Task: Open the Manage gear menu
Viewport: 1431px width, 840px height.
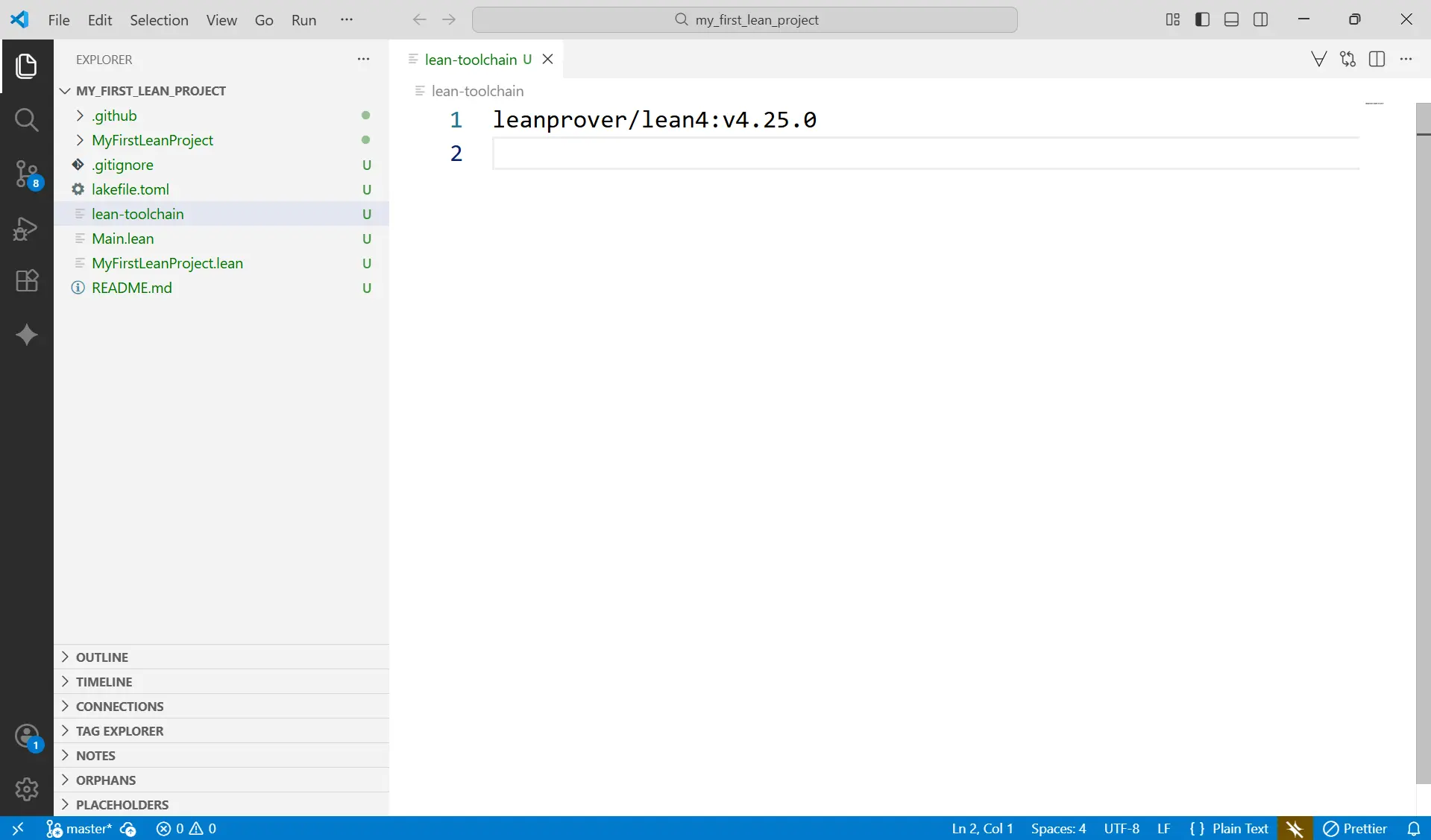Action: (26, 789)
